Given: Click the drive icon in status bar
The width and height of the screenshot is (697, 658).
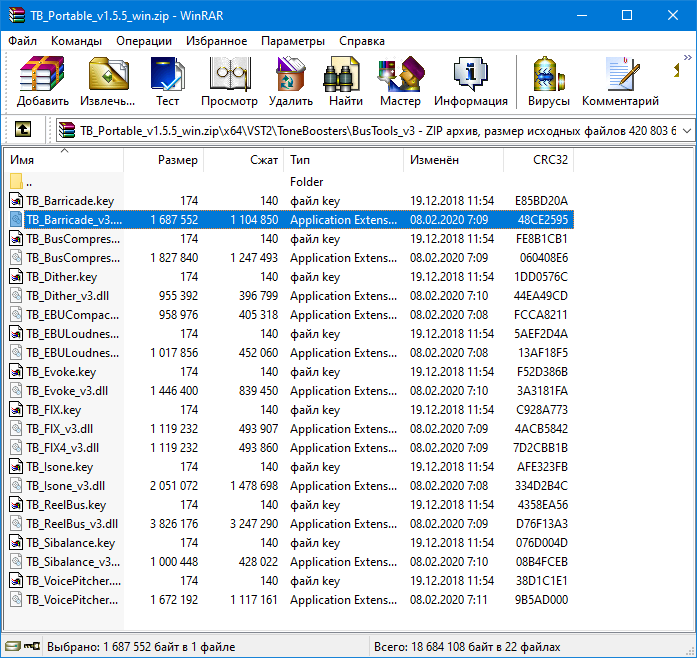Looking at the screenshot, I should click(13, 646).
